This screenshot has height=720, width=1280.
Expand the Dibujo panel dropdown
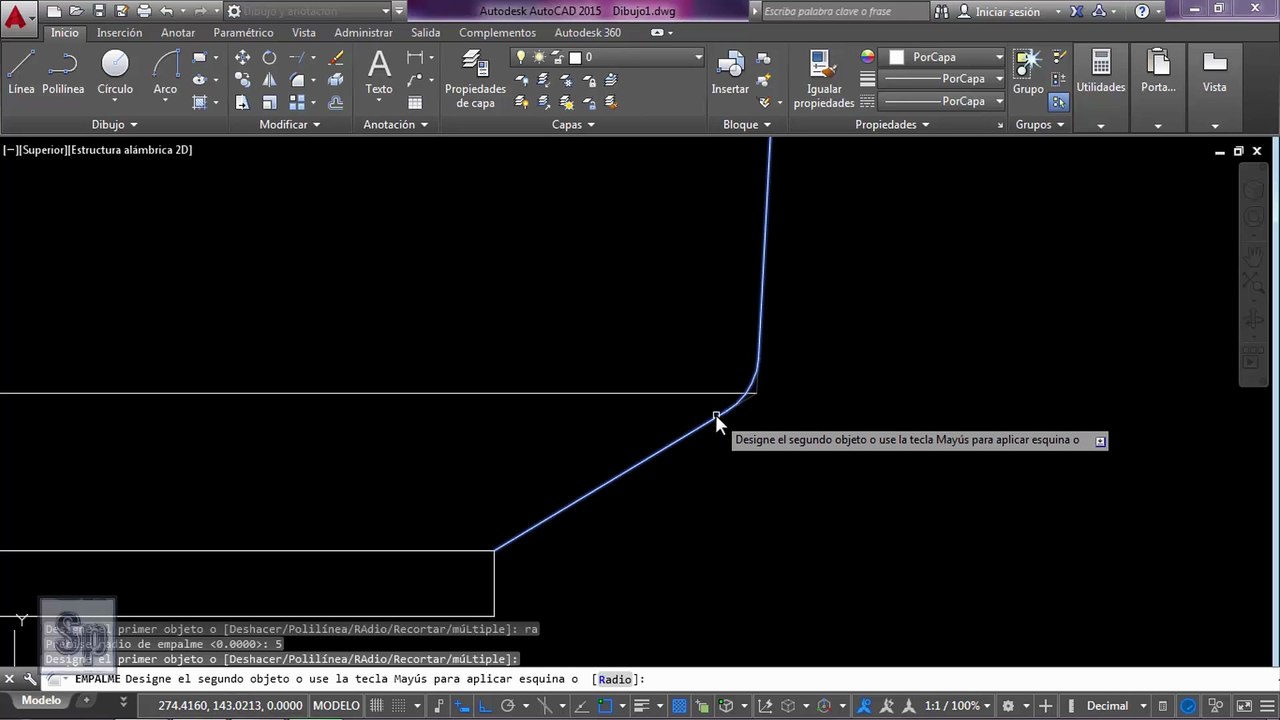point(114,125)
